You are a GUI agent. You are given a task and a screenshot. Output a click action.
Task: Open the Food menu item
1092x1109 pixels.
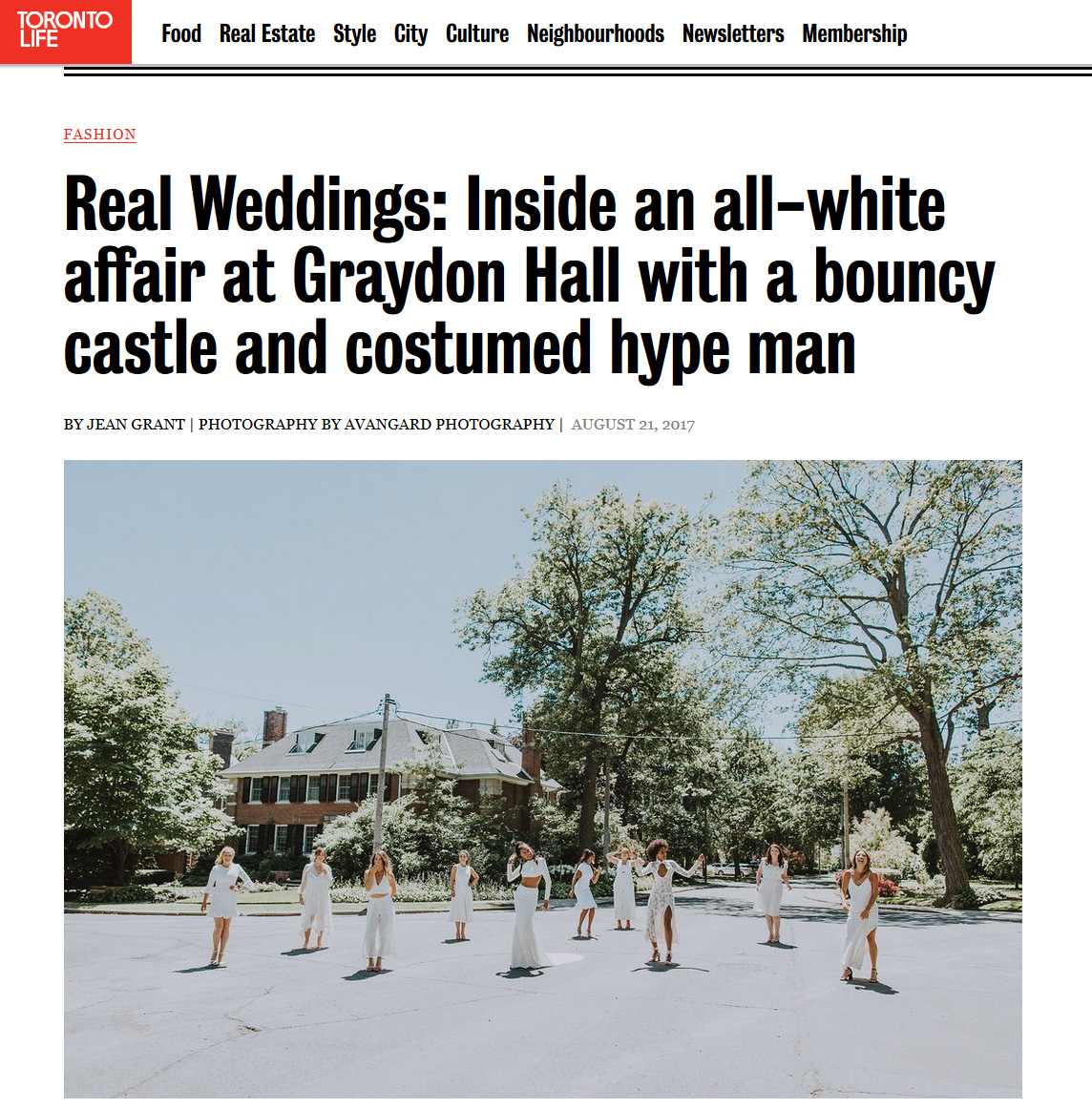(x=181, y=34)
